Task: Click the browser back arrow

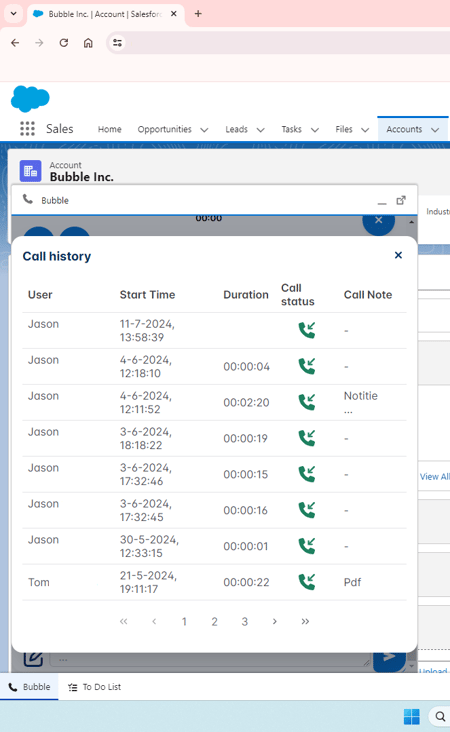Action: (x=15, y=43)
